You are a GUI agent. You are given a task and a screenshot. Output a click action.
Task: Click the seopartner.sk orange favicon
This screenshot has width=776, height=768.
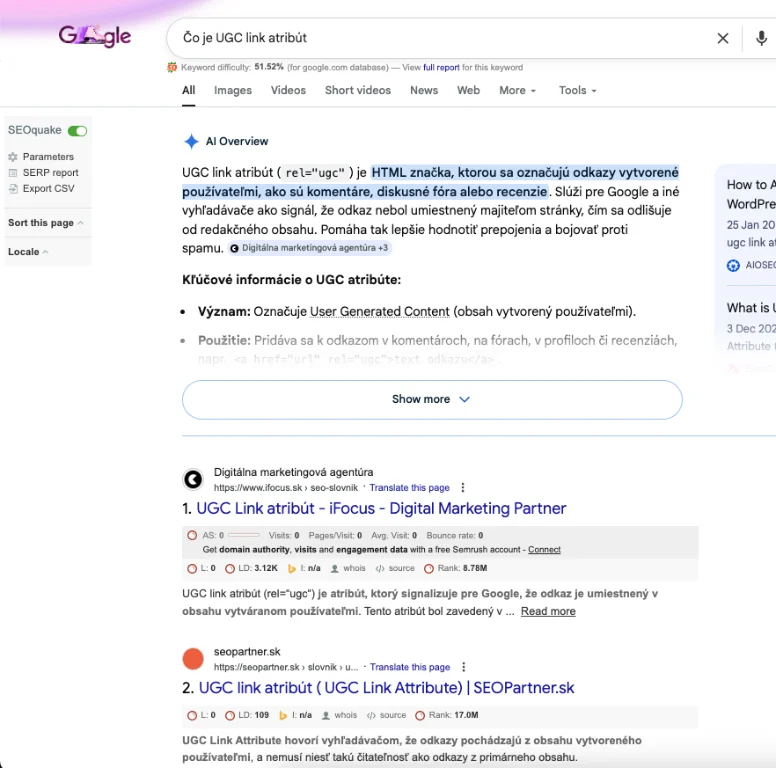[193, 659]
